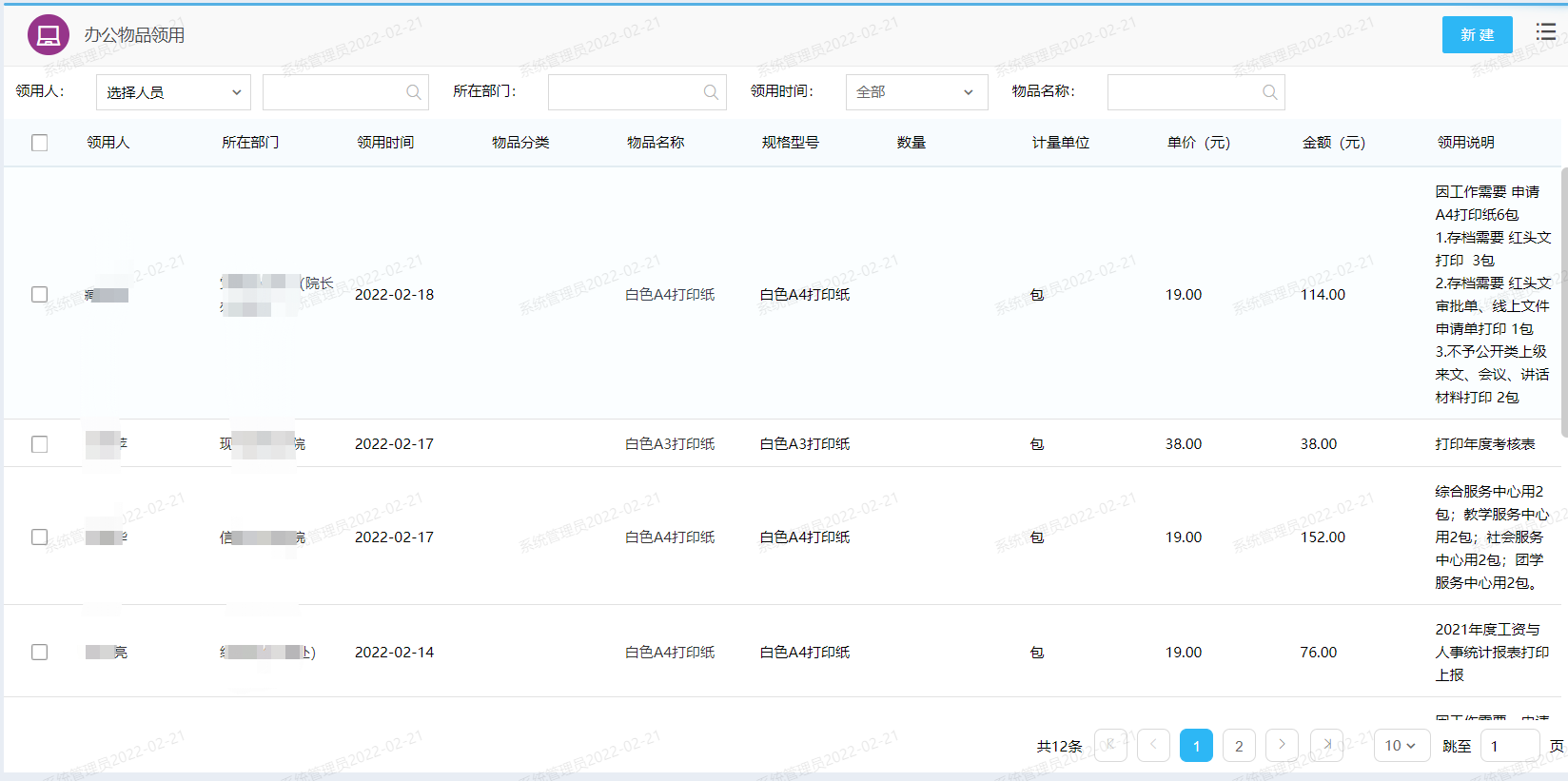Image resolution: width=1568 pixels, height=781 pixels.
Task: Check the 白色A3打印纸 row checkbox
Action: tap(39, 444)
